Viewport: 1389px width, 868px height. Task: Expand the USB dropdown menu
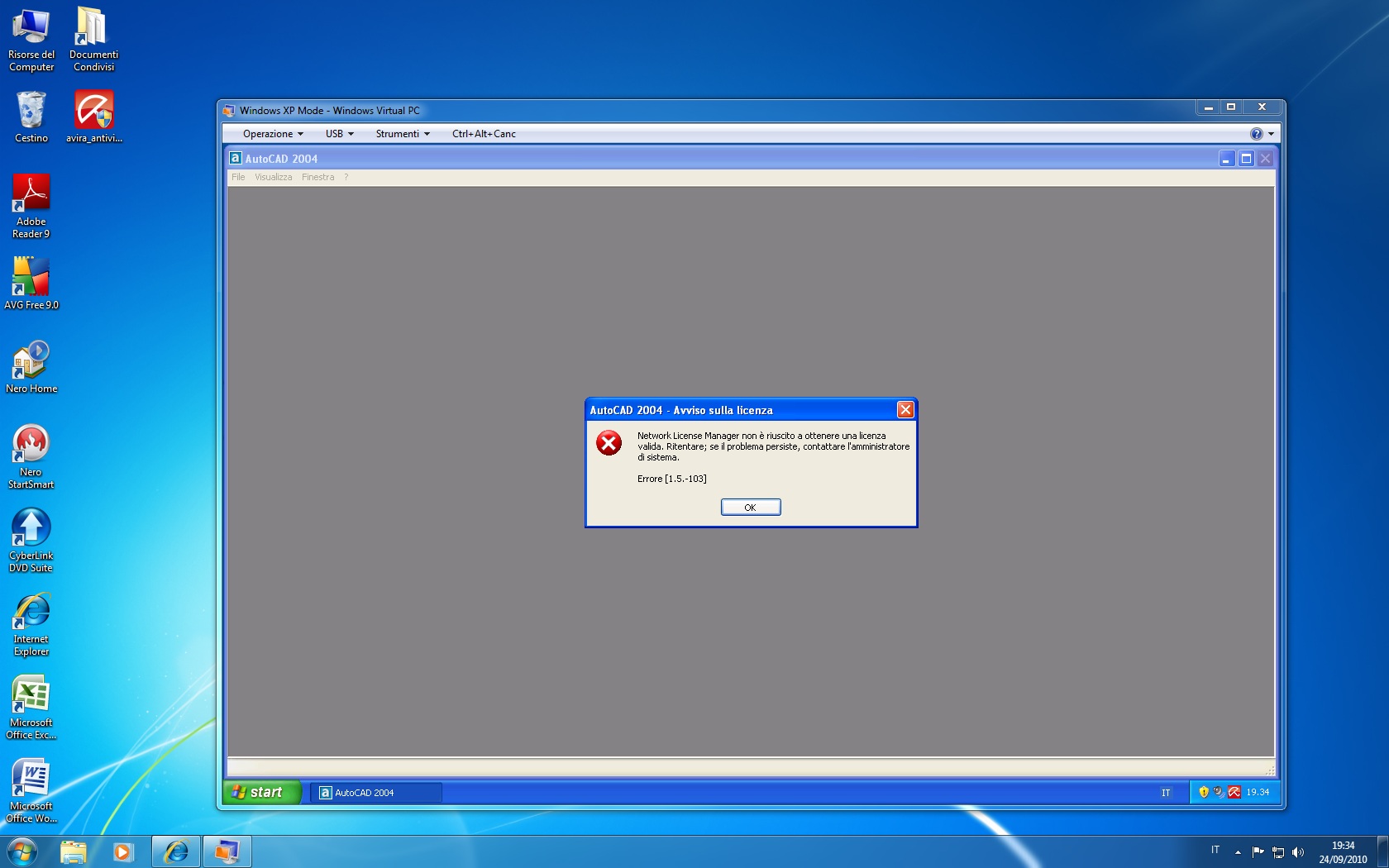coord(339,134)
